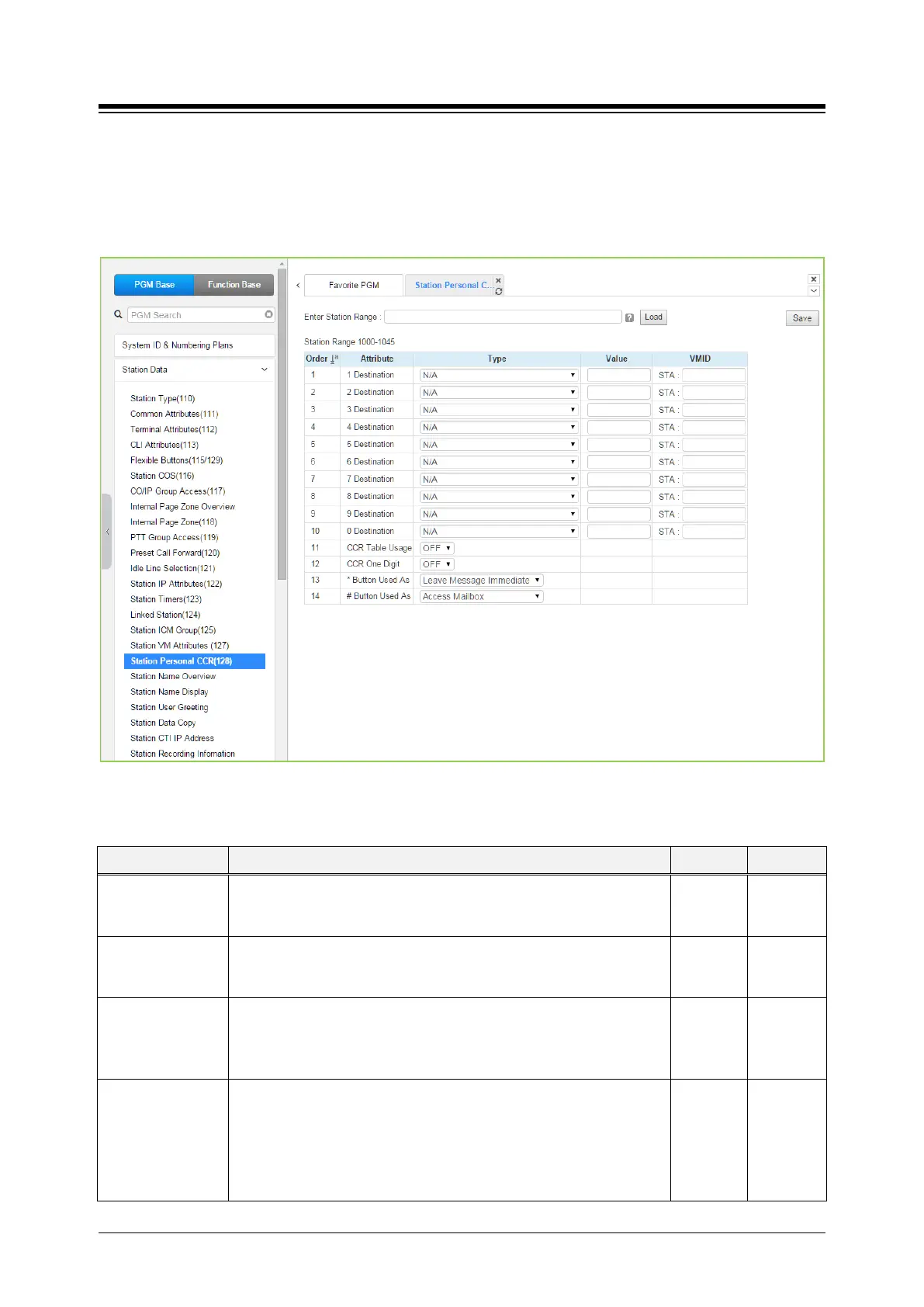
Task: Open Station Name Display
Action: coord(169,692)
